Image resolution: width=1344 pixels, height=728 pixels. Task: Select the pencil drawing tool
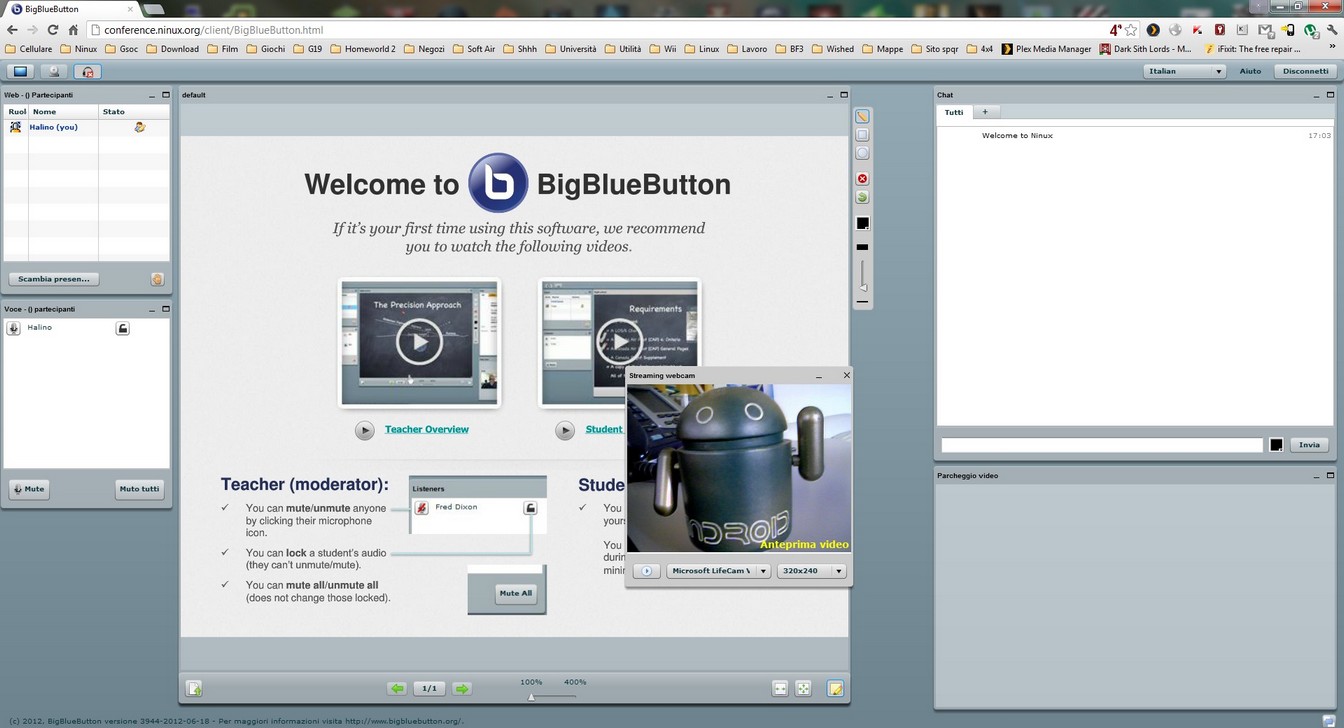click(x=862, y=116)
